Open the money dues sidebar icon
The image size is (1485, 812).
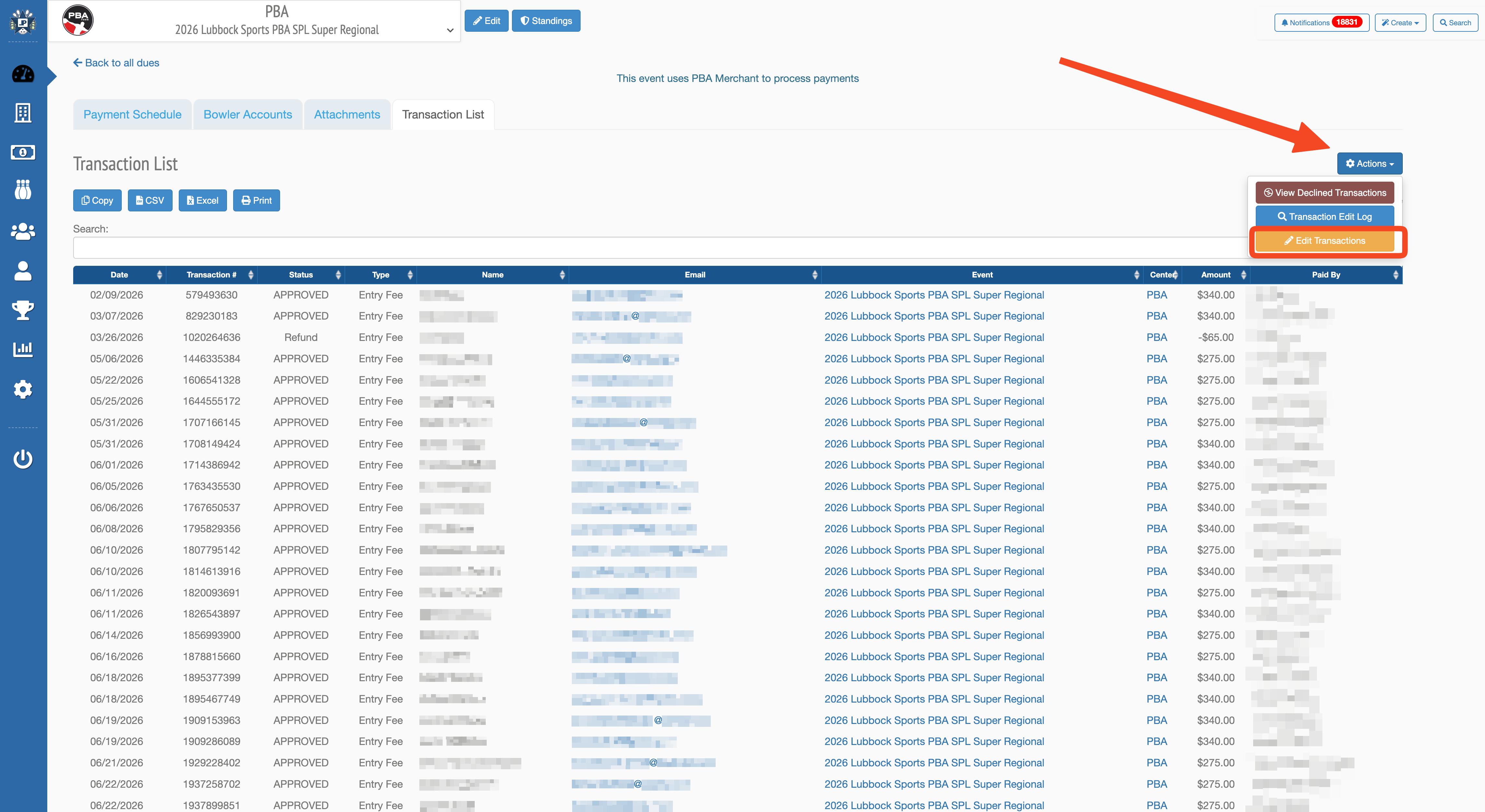click(x=23, y=152)
